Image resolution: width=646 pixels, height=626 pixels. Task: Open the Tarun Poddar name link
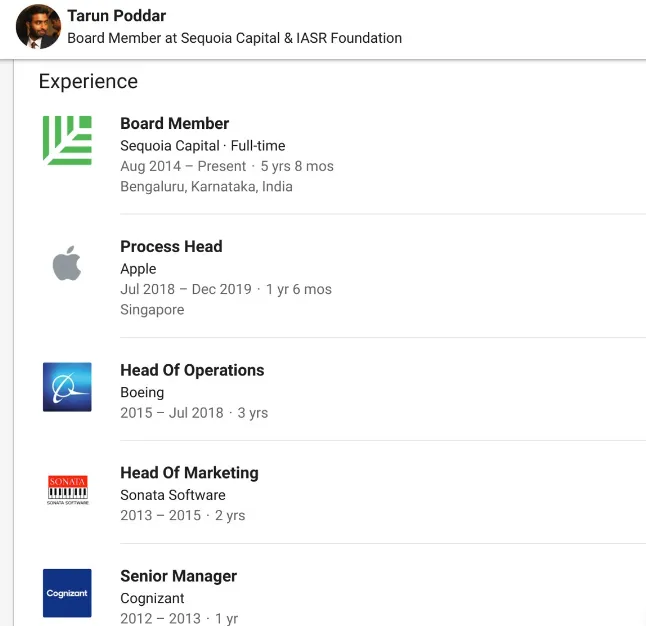tap(117, 16)
